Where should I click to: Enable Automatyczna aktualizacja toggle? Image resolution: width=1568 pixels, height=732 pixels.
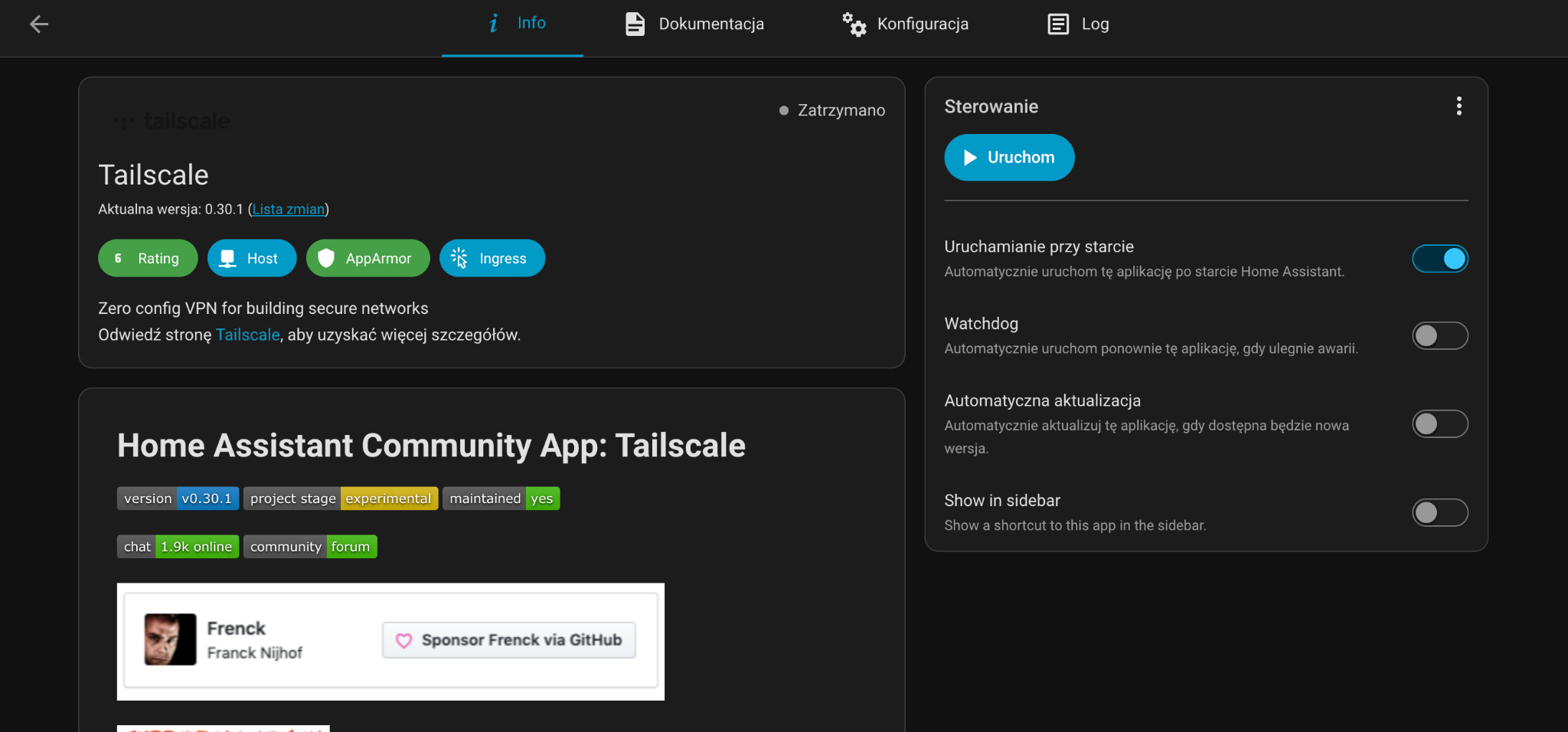[1439, 423]
